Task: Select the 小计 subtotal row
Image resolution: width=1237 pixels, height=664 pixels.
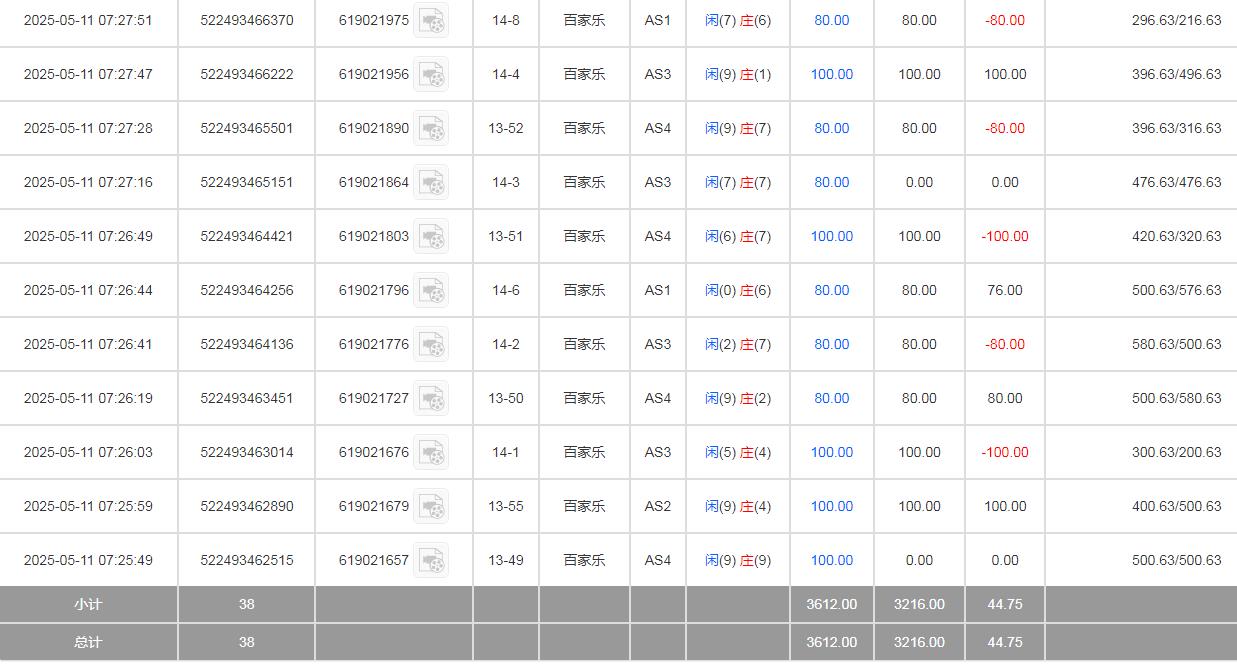Action: click(x=88, y=604)
